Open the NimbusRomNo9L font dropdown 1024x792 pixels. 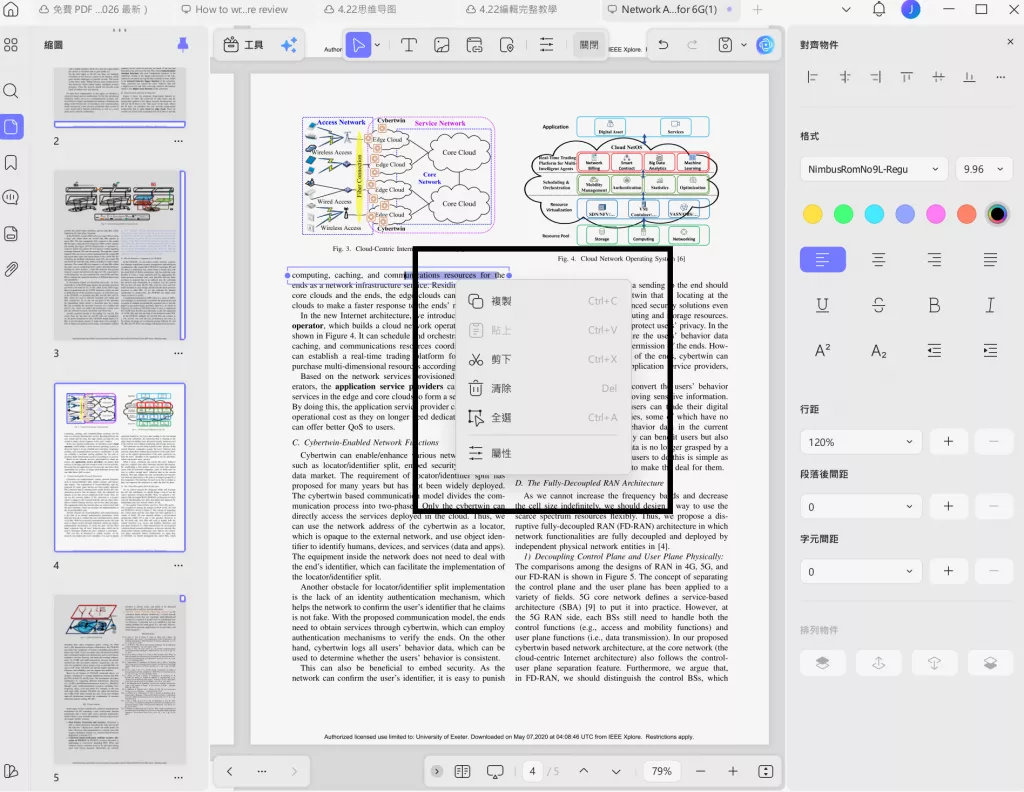point(873,170)
